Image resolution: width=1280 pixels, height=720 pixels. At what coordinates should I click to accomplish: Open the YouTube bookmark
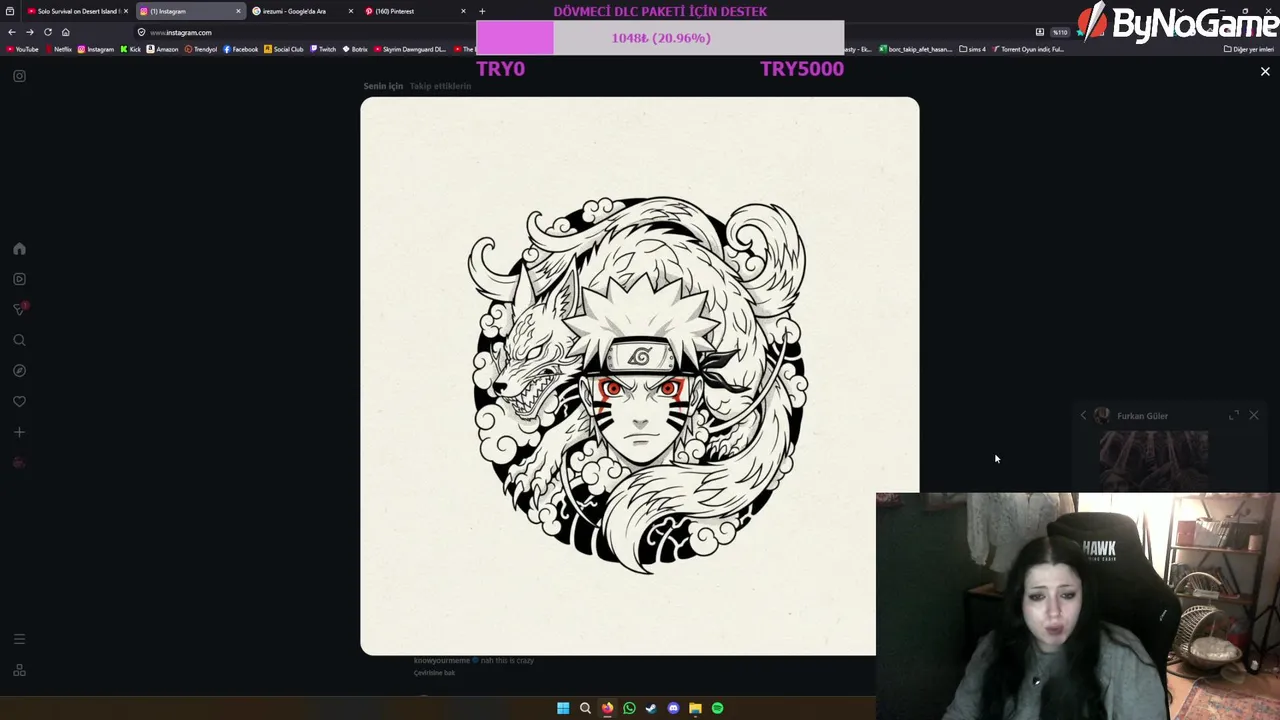(22, 49)
